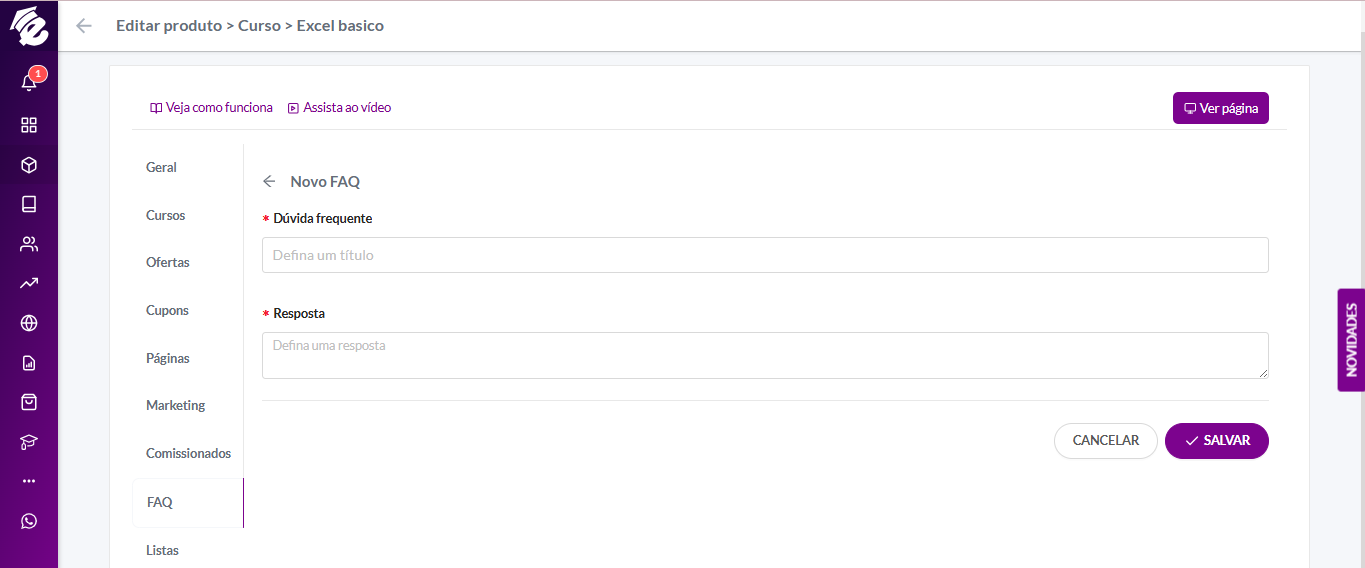Go back using the header arrow
1365x568 pixels.
(84, 26)
